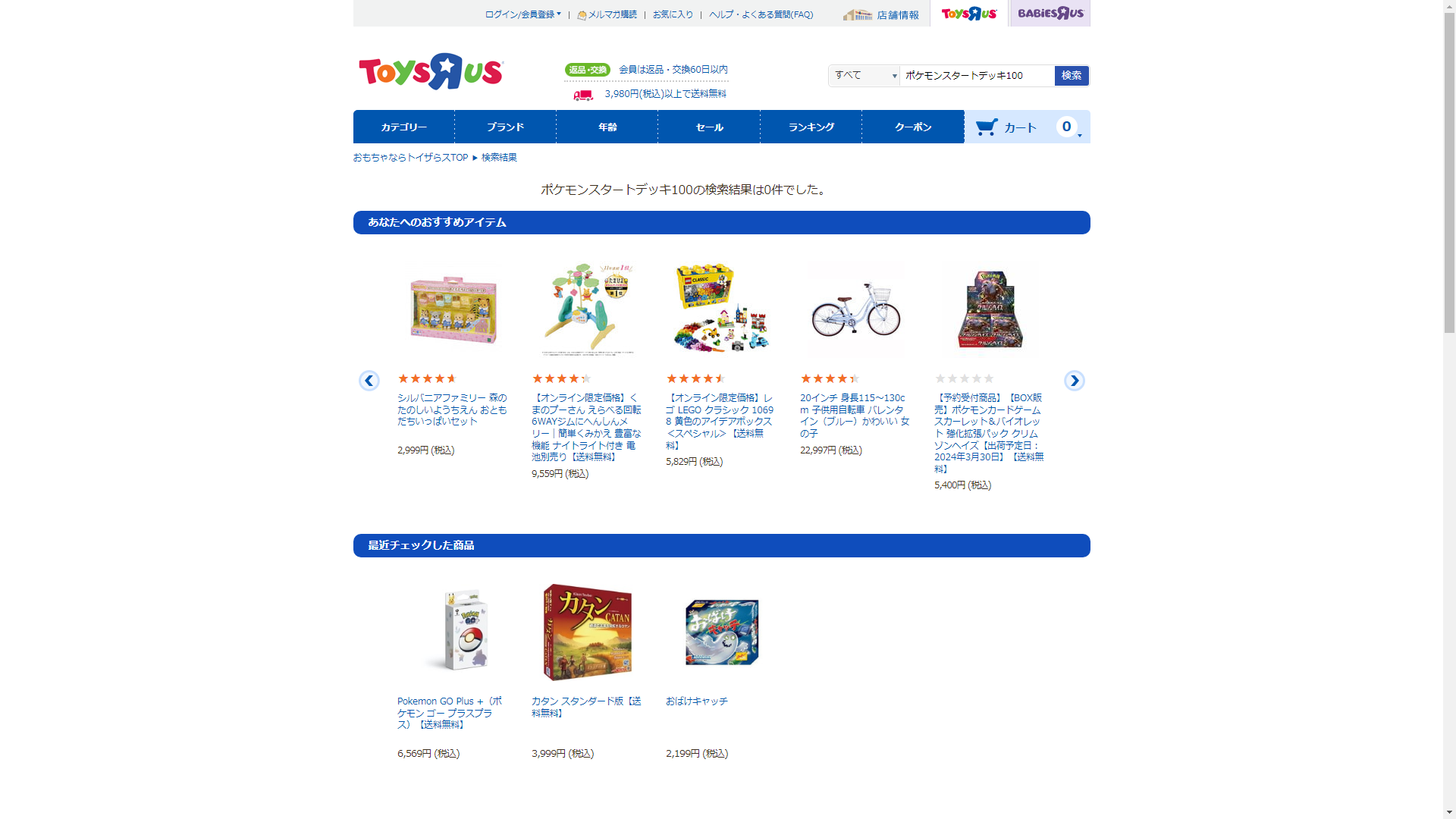This screenshot has height=819, width=1456.
Task: Click the search text input field
Action: coord(977,75)
